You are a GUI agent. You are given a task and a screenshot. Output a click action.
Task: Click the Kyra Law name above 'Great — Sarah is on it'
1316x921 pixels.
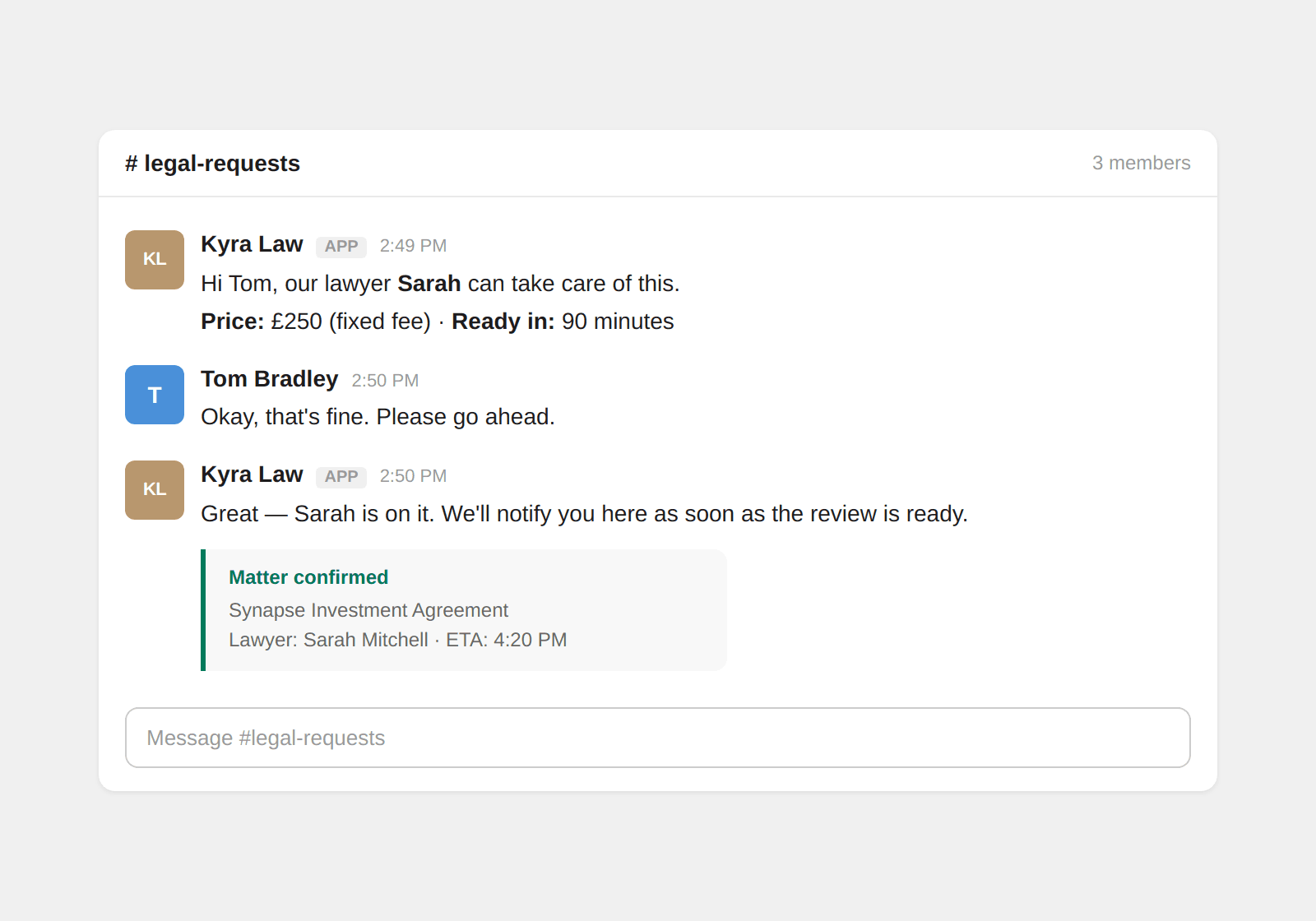252,474
